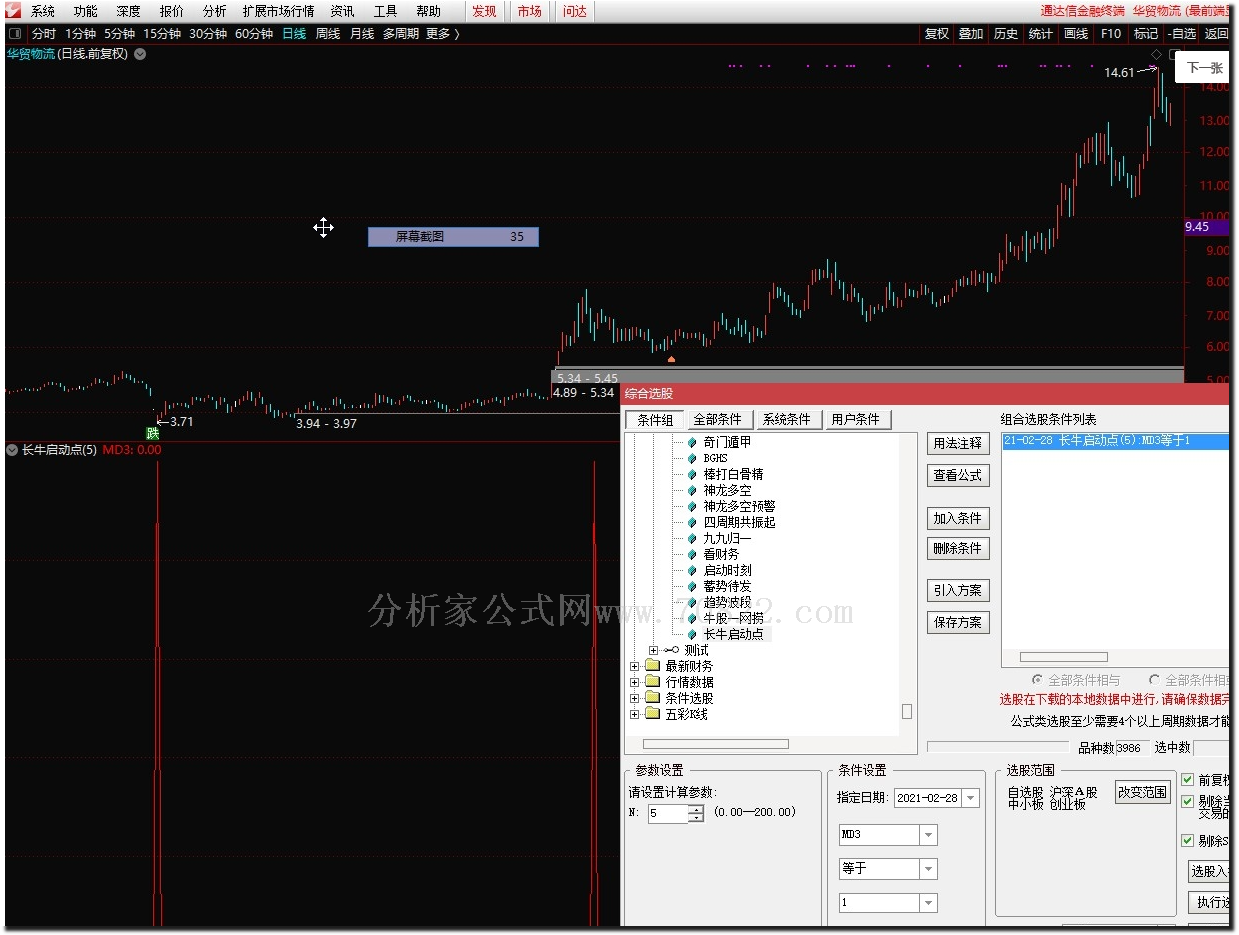Image resolution: width=1239 pixels, height=935 pixels.
Task: Click the 引入方案 button
Action: (958, 590)
